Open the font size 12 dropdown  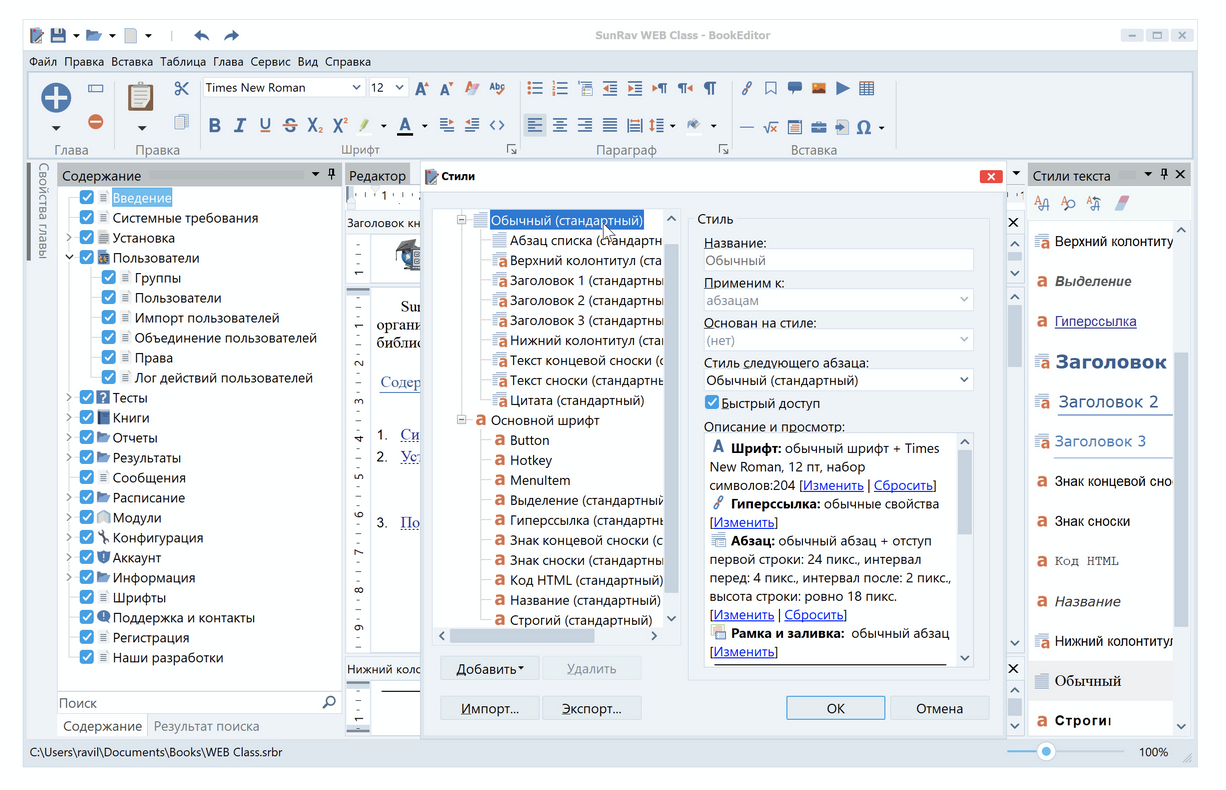[x=400, y=88]
